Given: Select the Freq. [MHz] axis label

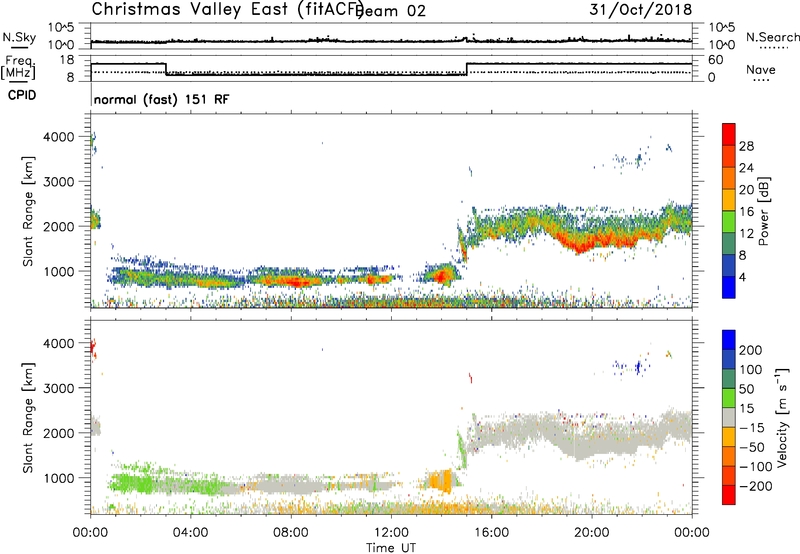Looking at the screenshot, I should 18,67.
